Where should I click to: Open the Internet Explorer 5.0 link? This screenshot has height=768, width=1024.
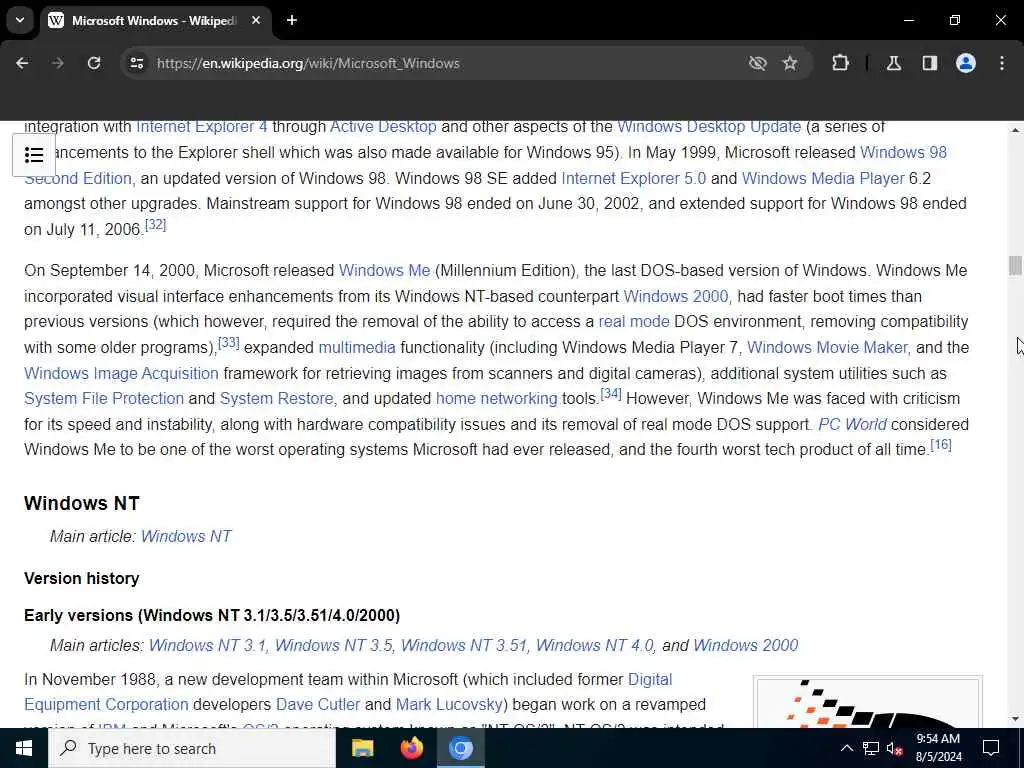pos(633,178)
